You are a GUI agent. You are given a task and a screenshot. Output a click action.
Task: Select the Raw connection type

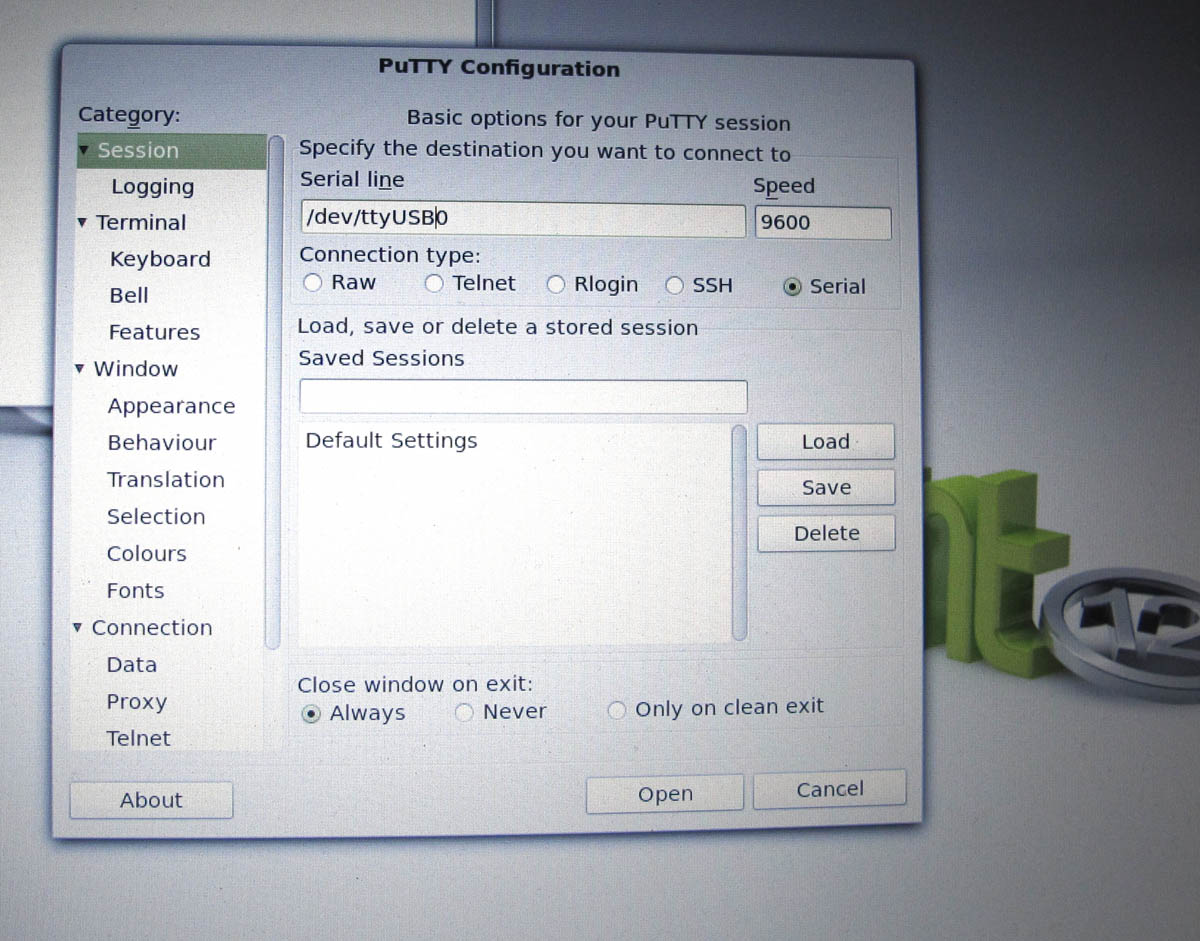(312, 283)
